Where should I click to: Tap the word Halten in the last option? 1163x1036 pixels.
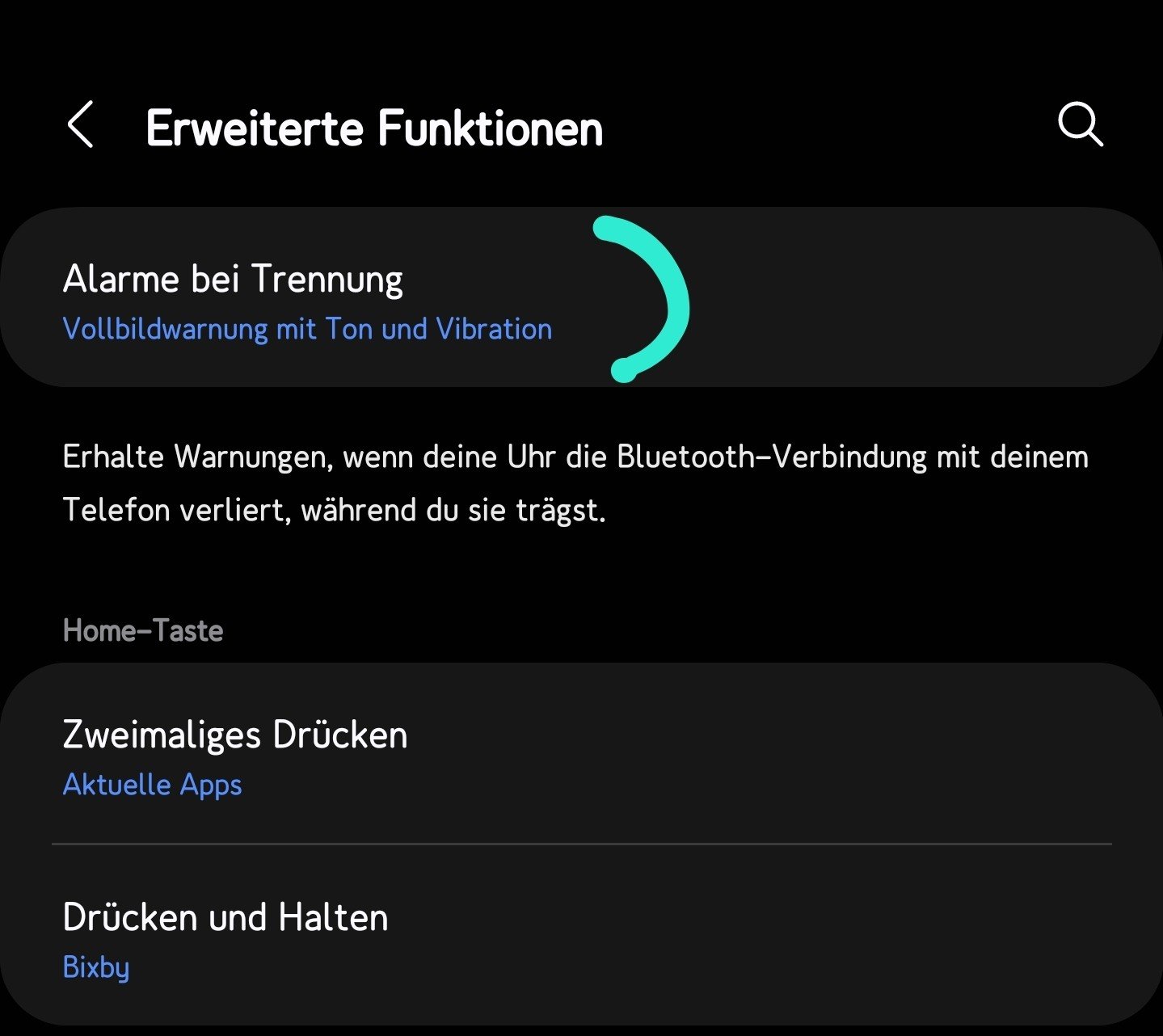click(x=333, y=918)
